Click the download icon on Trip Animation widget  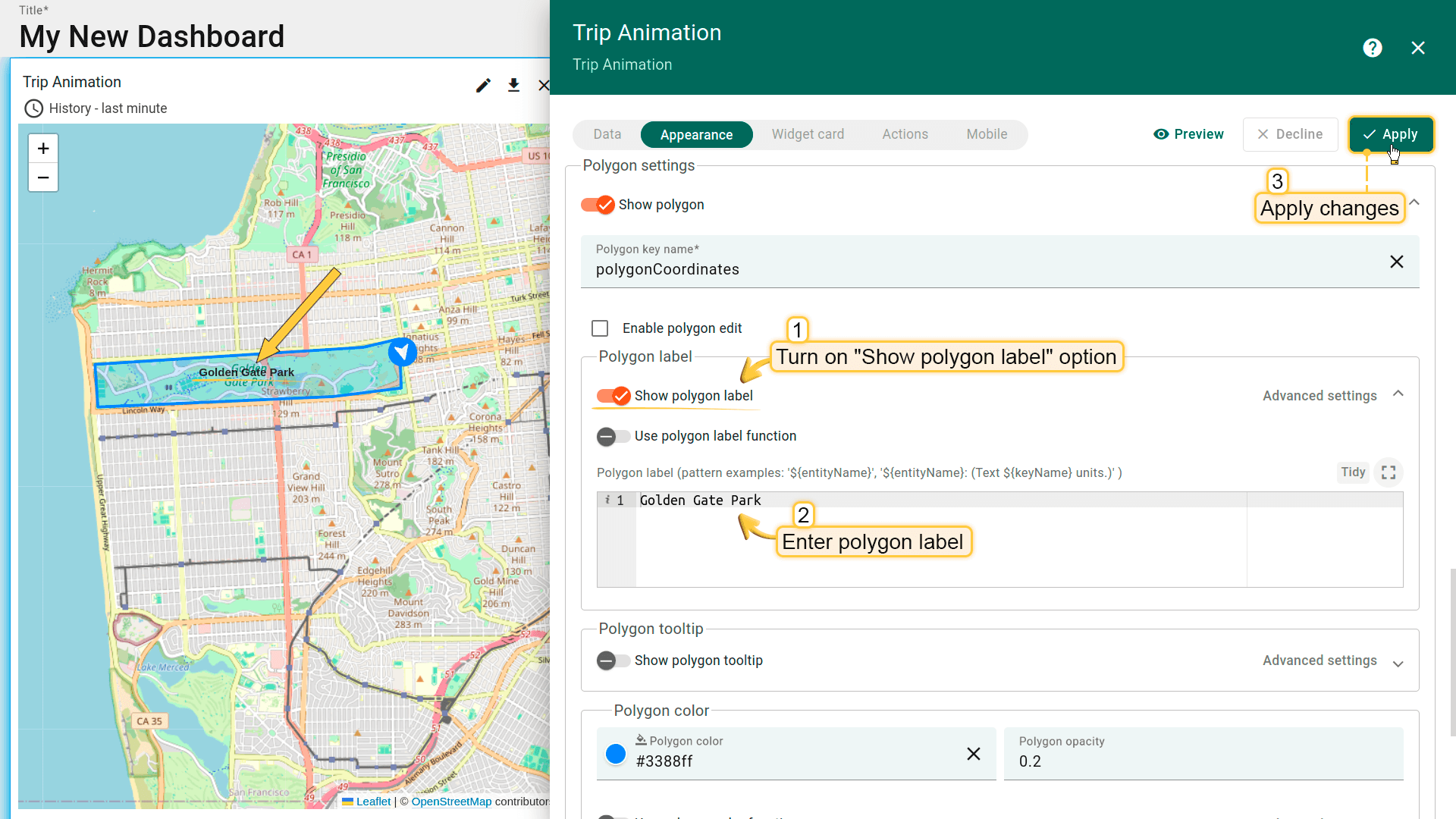tap(513, 85)
